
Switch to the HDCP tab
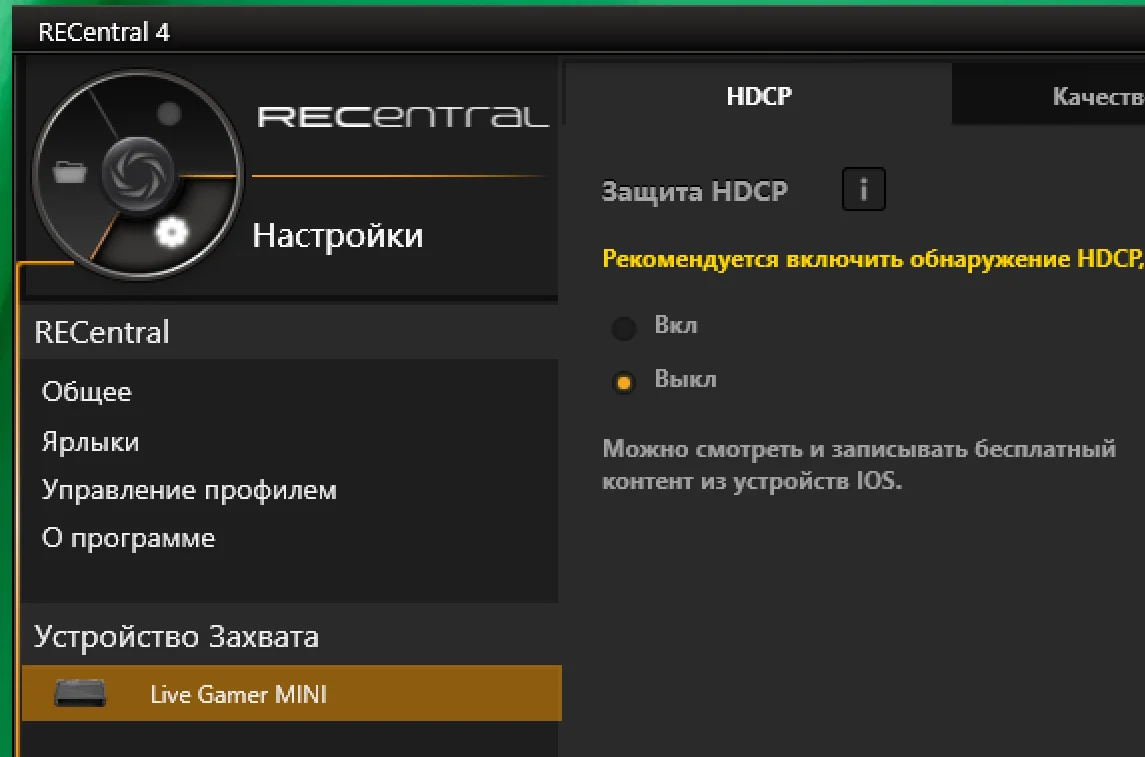point(759,96)
